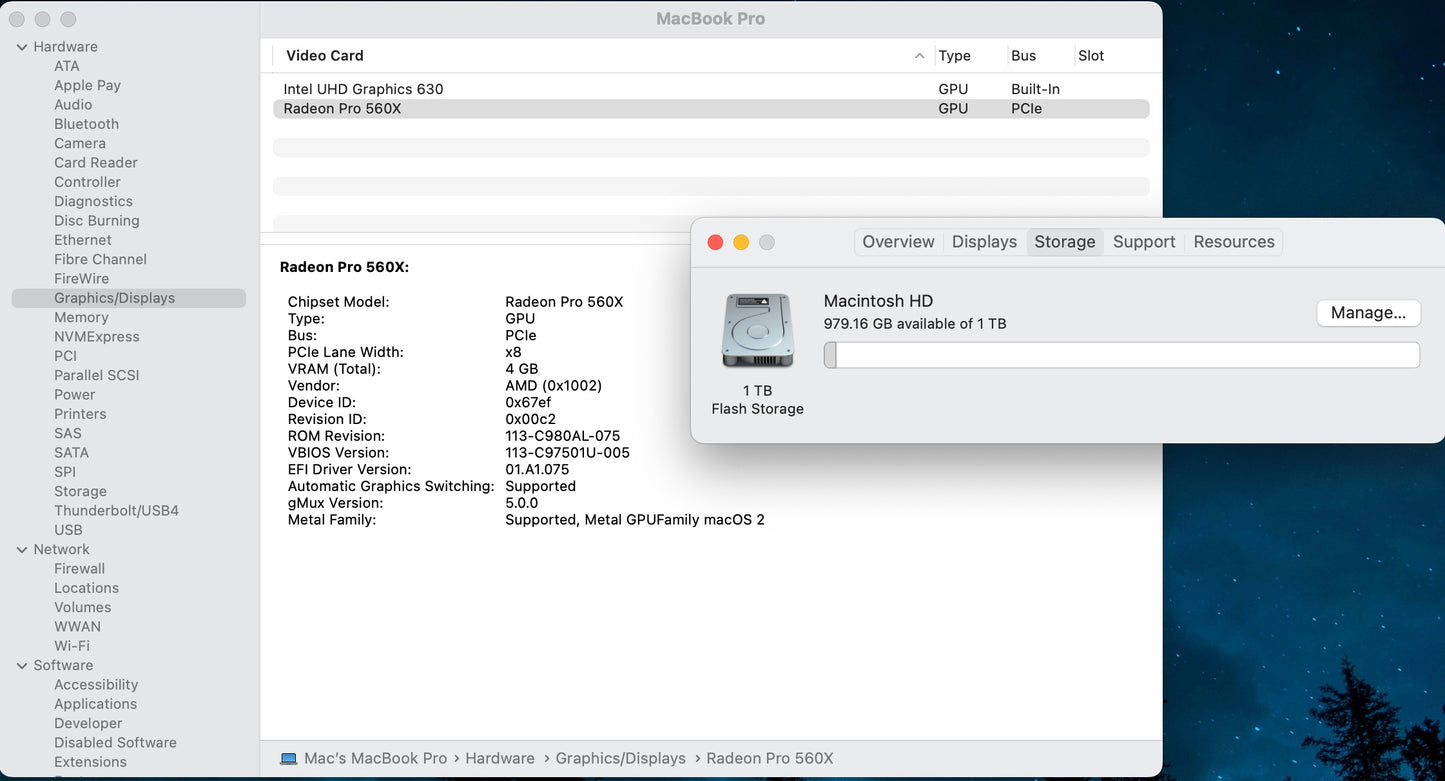
Task: Select Applications under Software
Action: coord(96,703)
